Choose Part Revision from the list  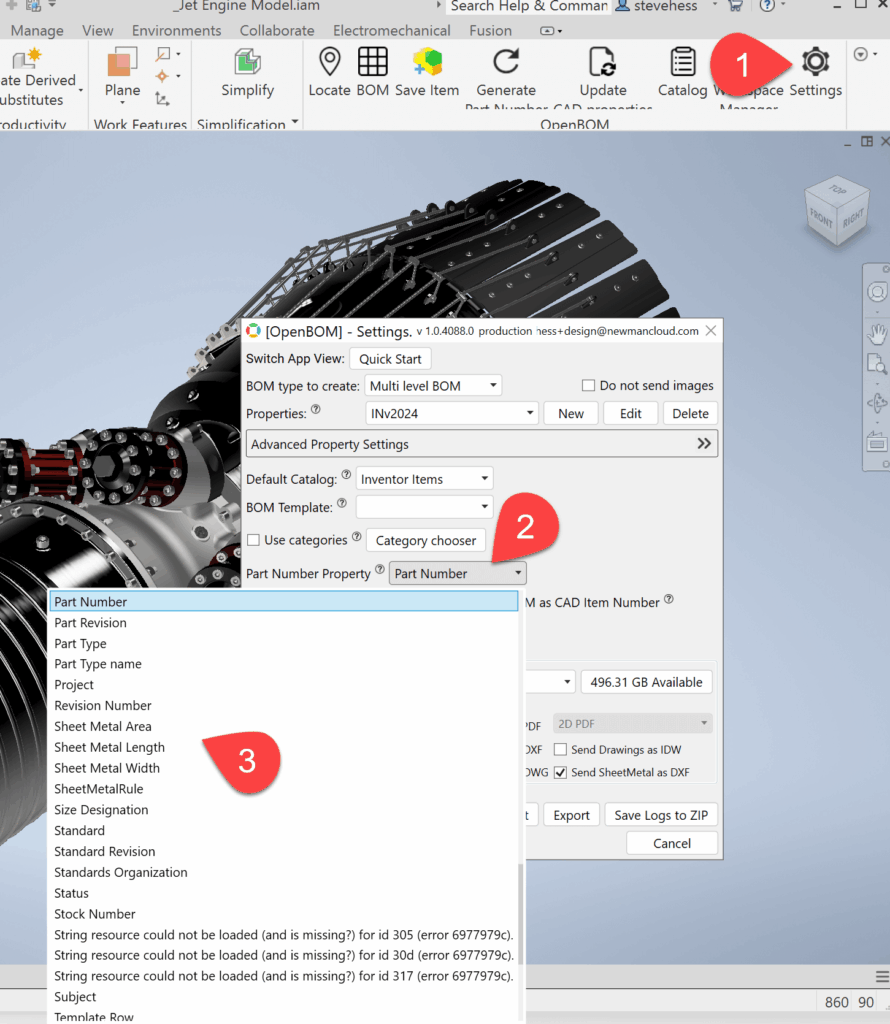[x=283, y=622]
